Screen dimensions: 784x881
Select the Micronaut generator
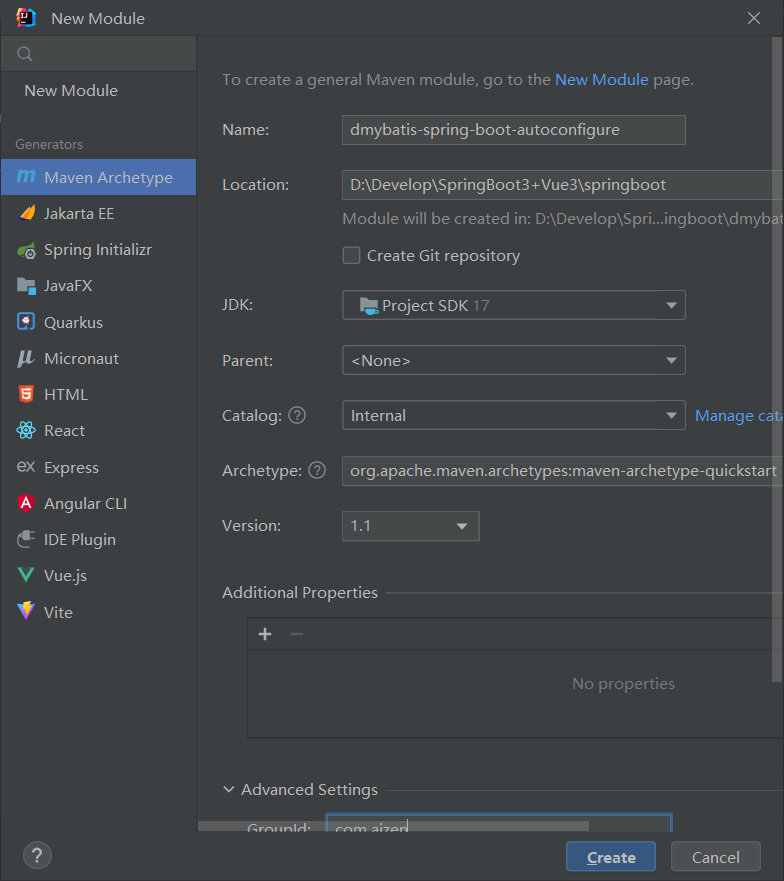point(80,358)
